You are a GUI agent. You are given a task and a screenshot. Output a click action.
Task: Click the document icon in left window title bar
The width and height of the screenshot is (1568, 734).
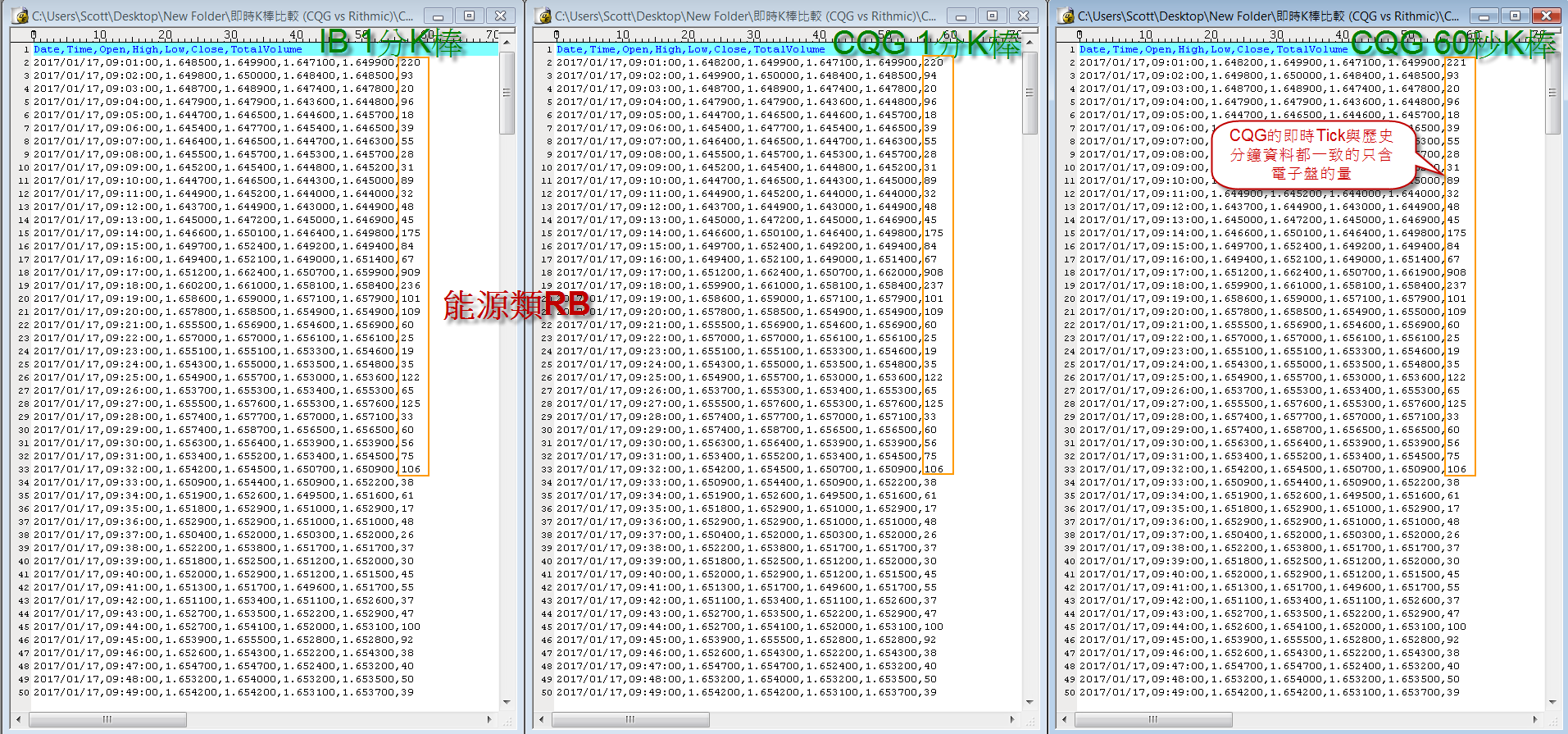(21, 16)
